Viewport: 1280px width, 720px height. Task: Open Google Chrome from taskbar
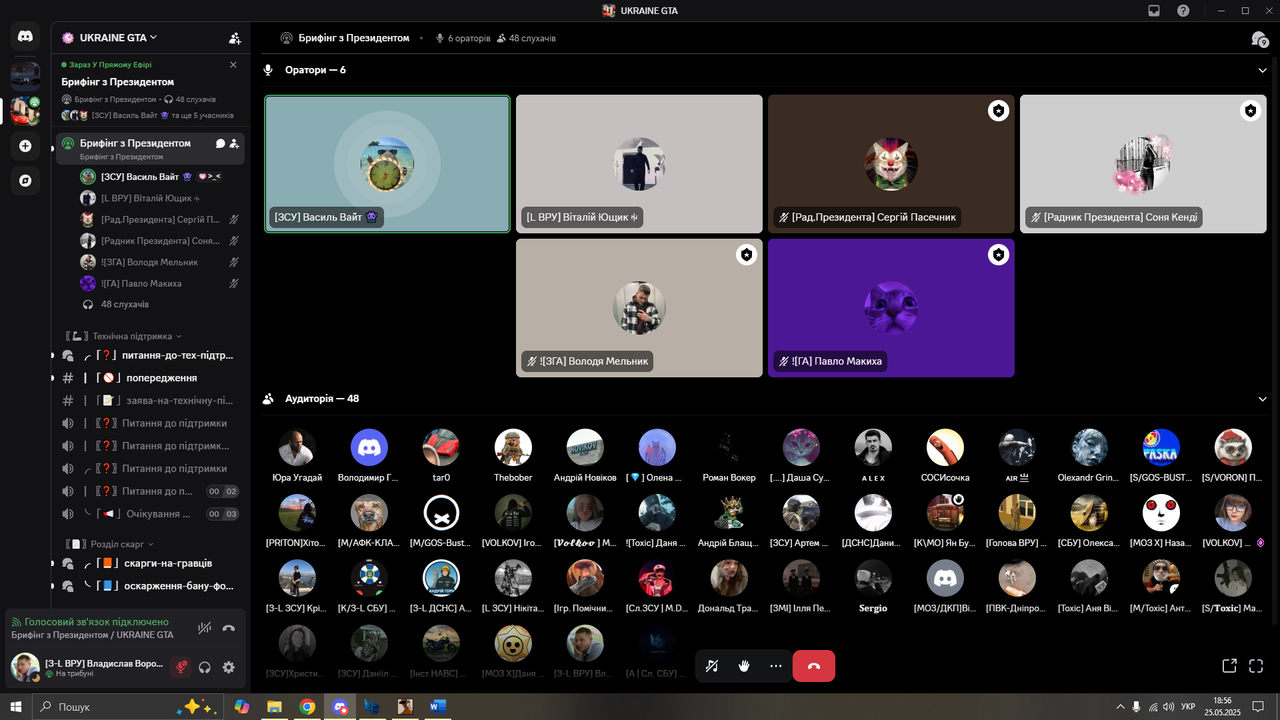click(x=307, y=707)
